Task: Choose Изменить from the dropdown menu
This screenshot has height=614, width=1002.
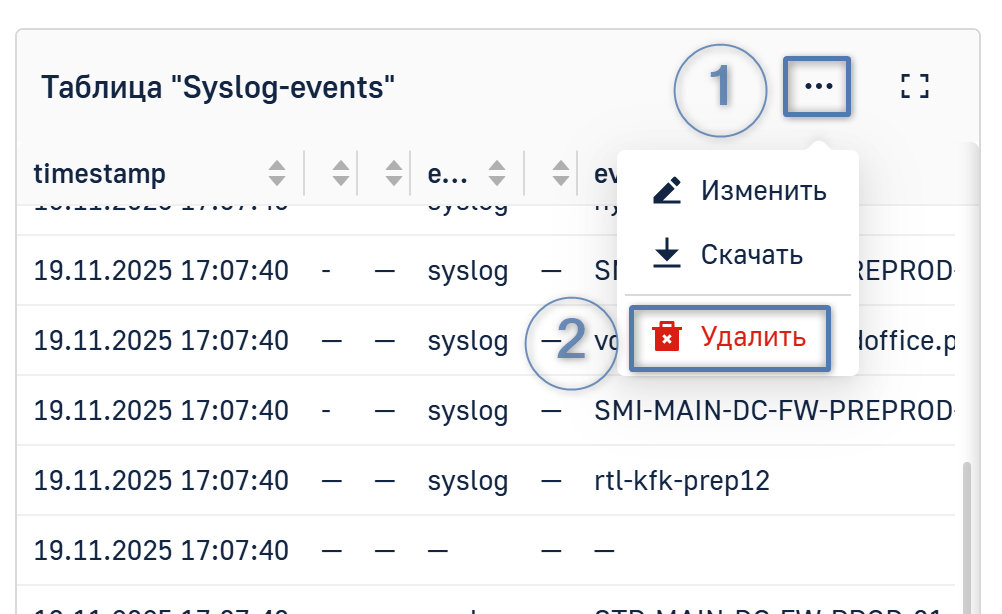Action: tap(763, 190)
